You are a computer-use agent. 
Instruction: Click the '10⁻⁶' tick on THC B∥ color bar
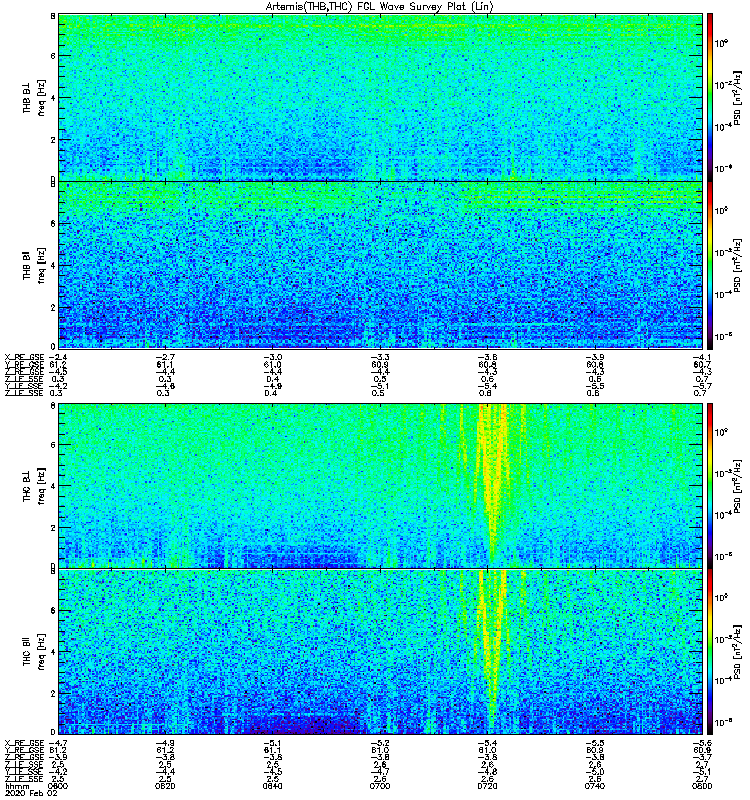tap(722, 721)
